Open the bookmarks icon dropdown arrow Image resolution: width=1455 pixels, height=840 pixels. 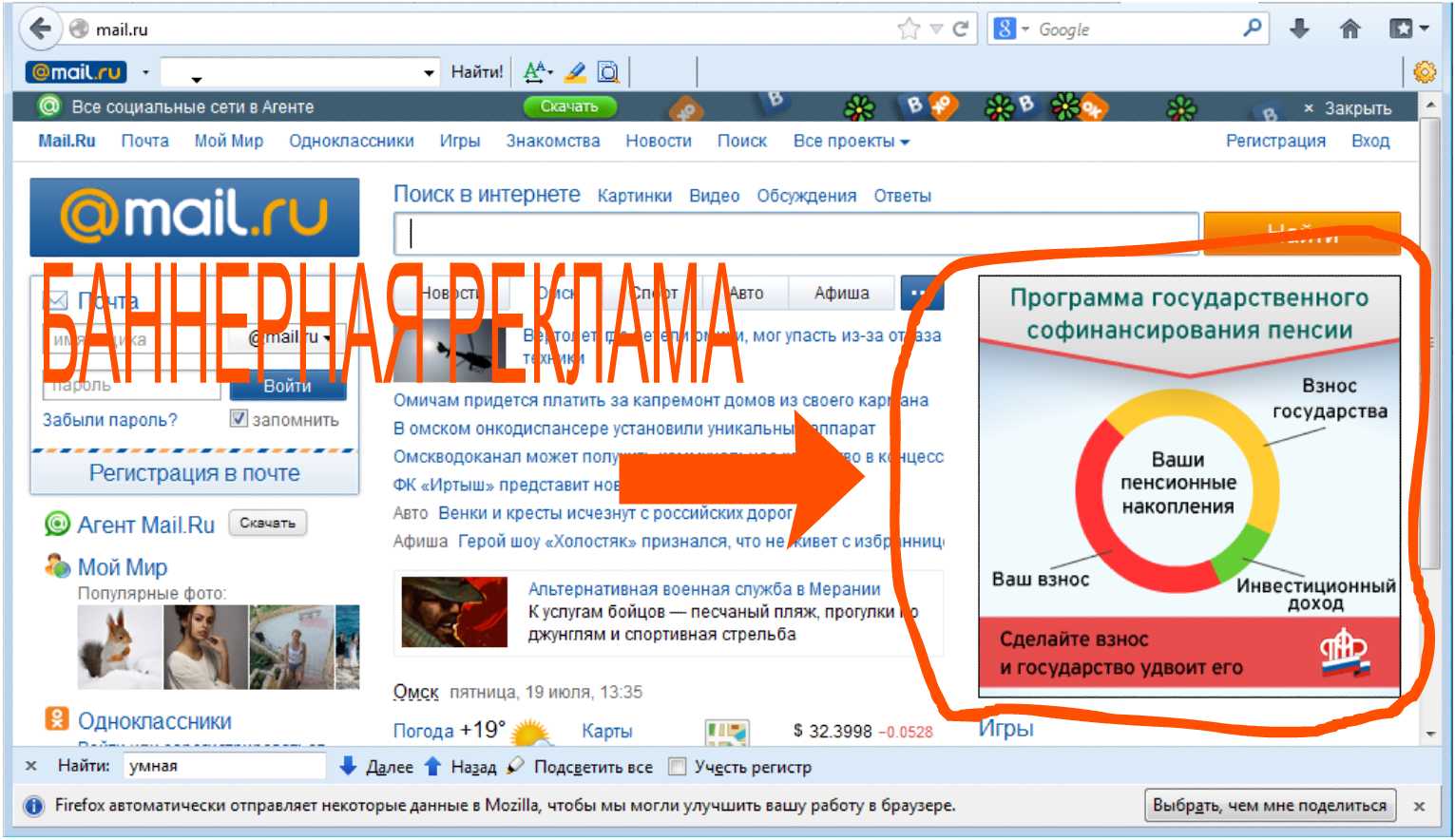point(1425,29)
